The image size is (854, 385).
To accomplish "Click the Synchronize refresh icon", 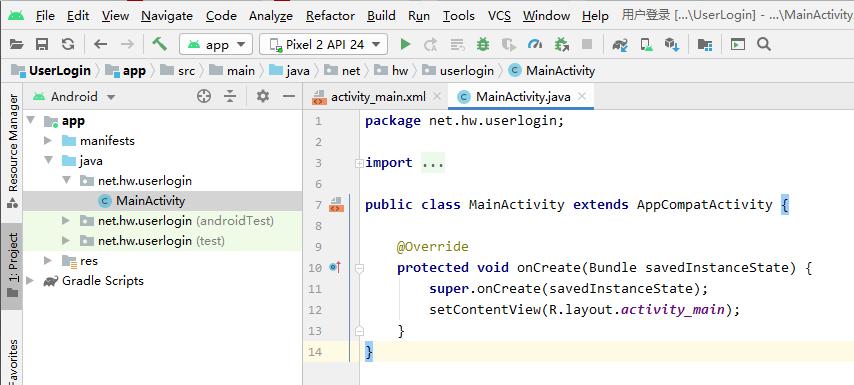I will point(68,45).
